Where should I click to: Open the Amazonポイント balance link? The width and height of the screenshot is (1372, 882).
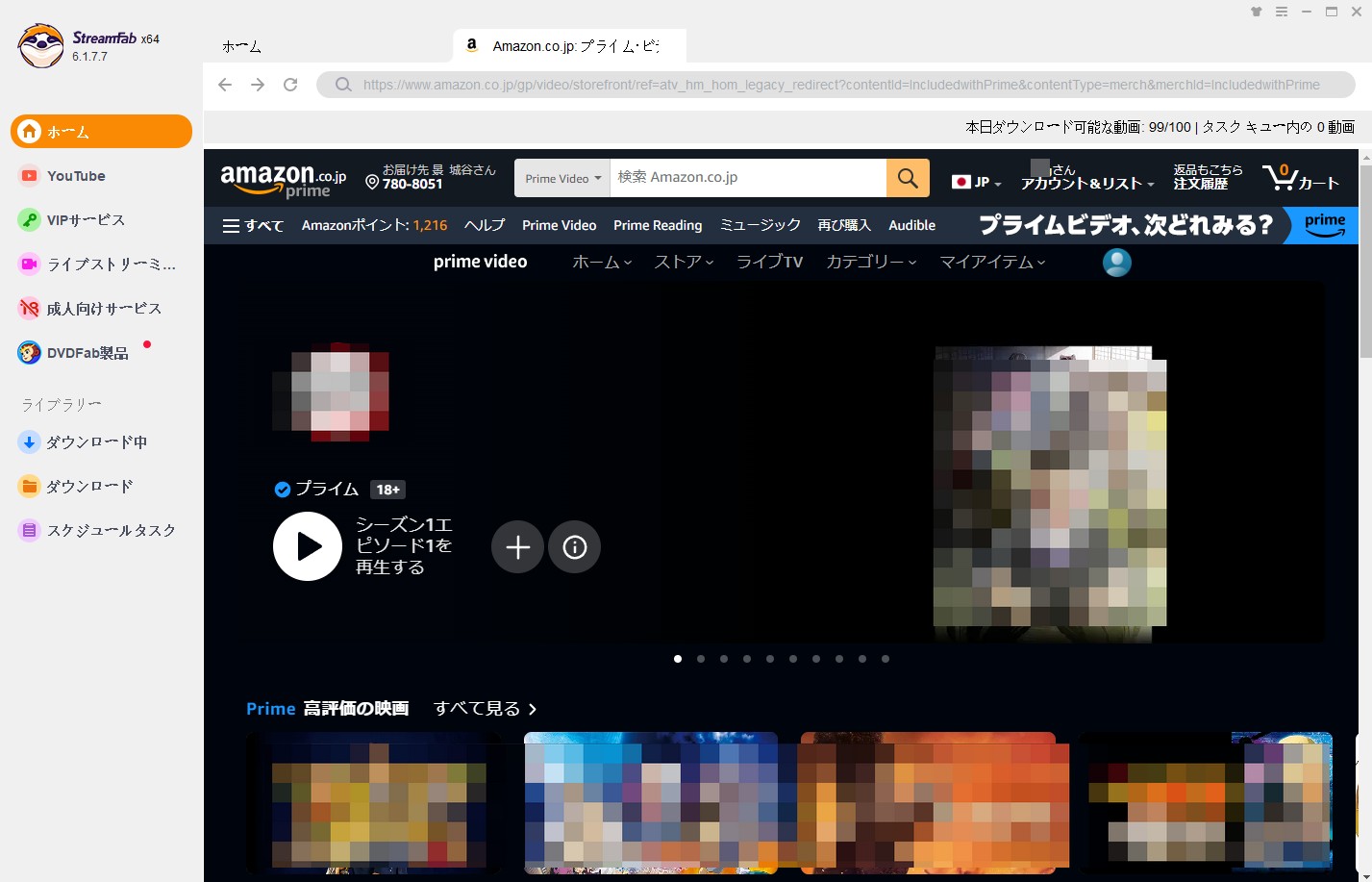click(374, 225)
